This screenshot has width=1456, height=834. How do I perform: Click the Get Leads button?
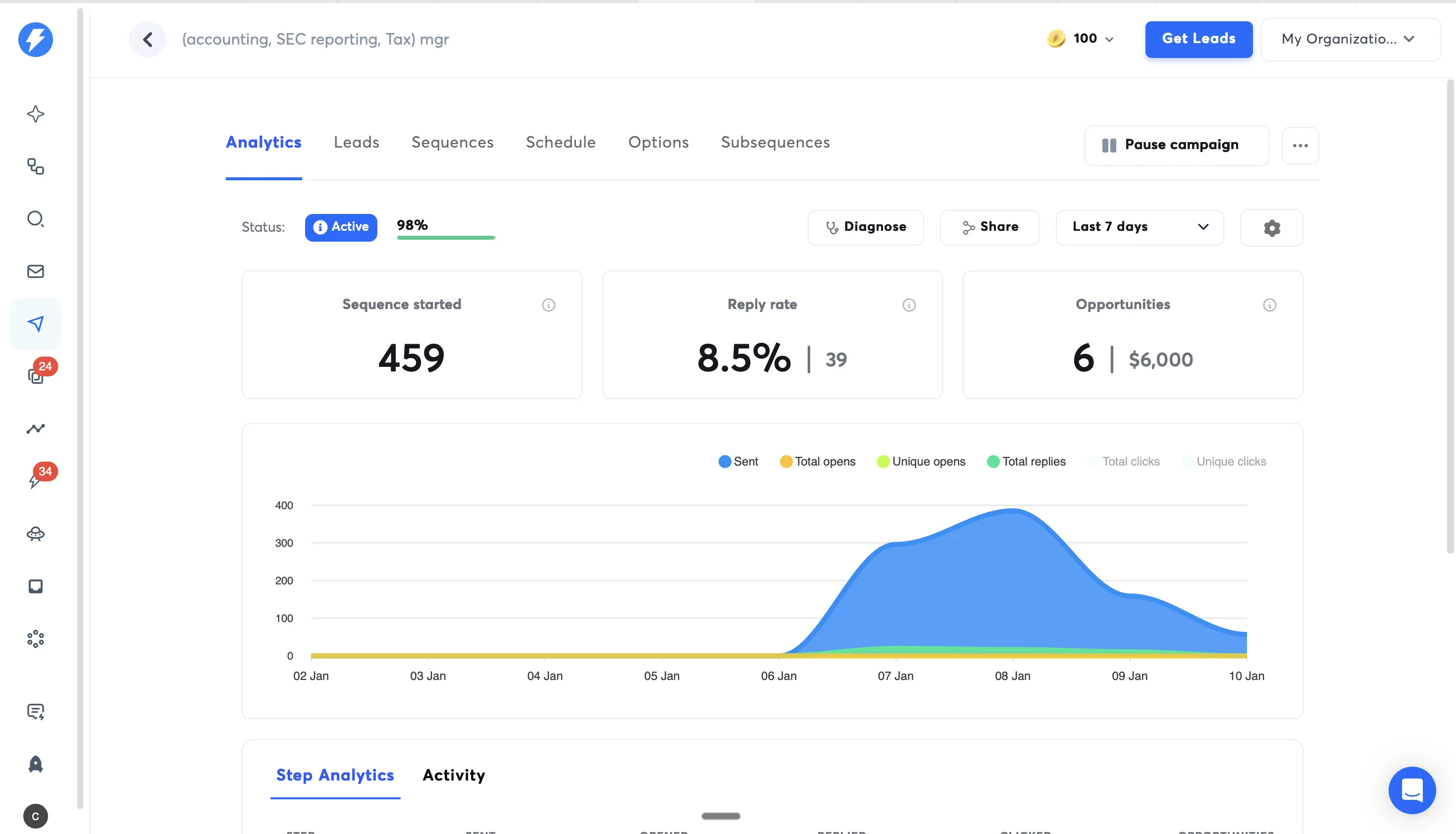click(x=1198, y=39)
